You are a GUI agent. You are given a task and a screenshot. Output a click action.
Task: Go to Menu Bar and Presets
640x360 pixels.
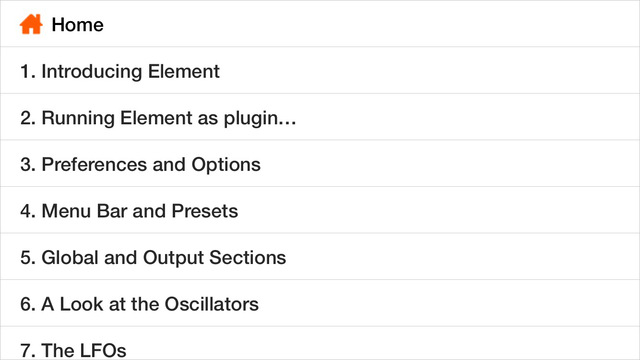click(x=320, y=210)
